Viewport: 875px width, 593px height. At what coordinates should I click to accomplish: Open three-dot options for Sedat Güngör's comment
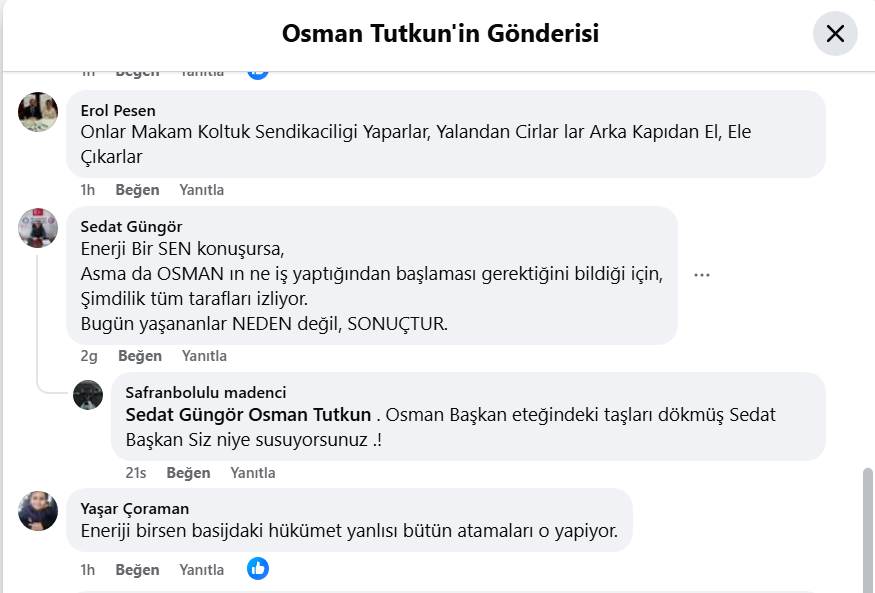click(x=701, y=275)
